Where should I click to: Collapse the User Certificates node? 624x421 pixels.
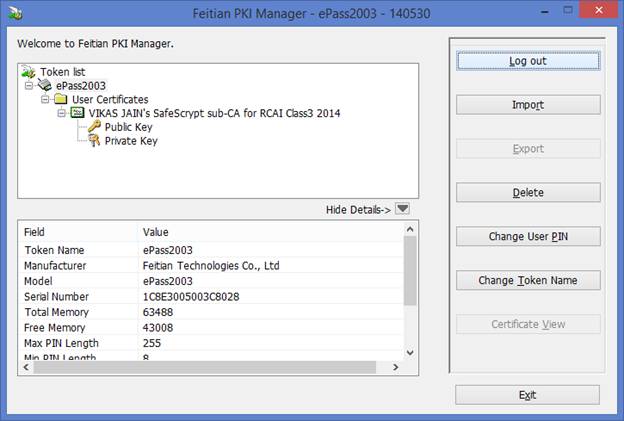click(45, 99)
